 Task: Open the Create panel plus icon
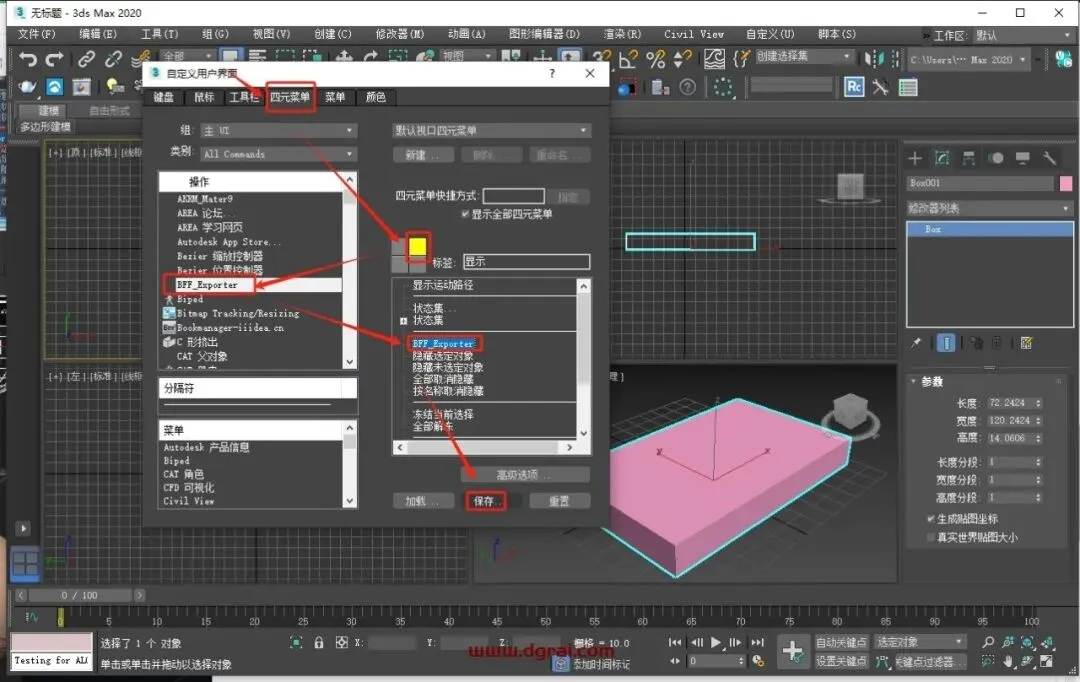(915, 158)
